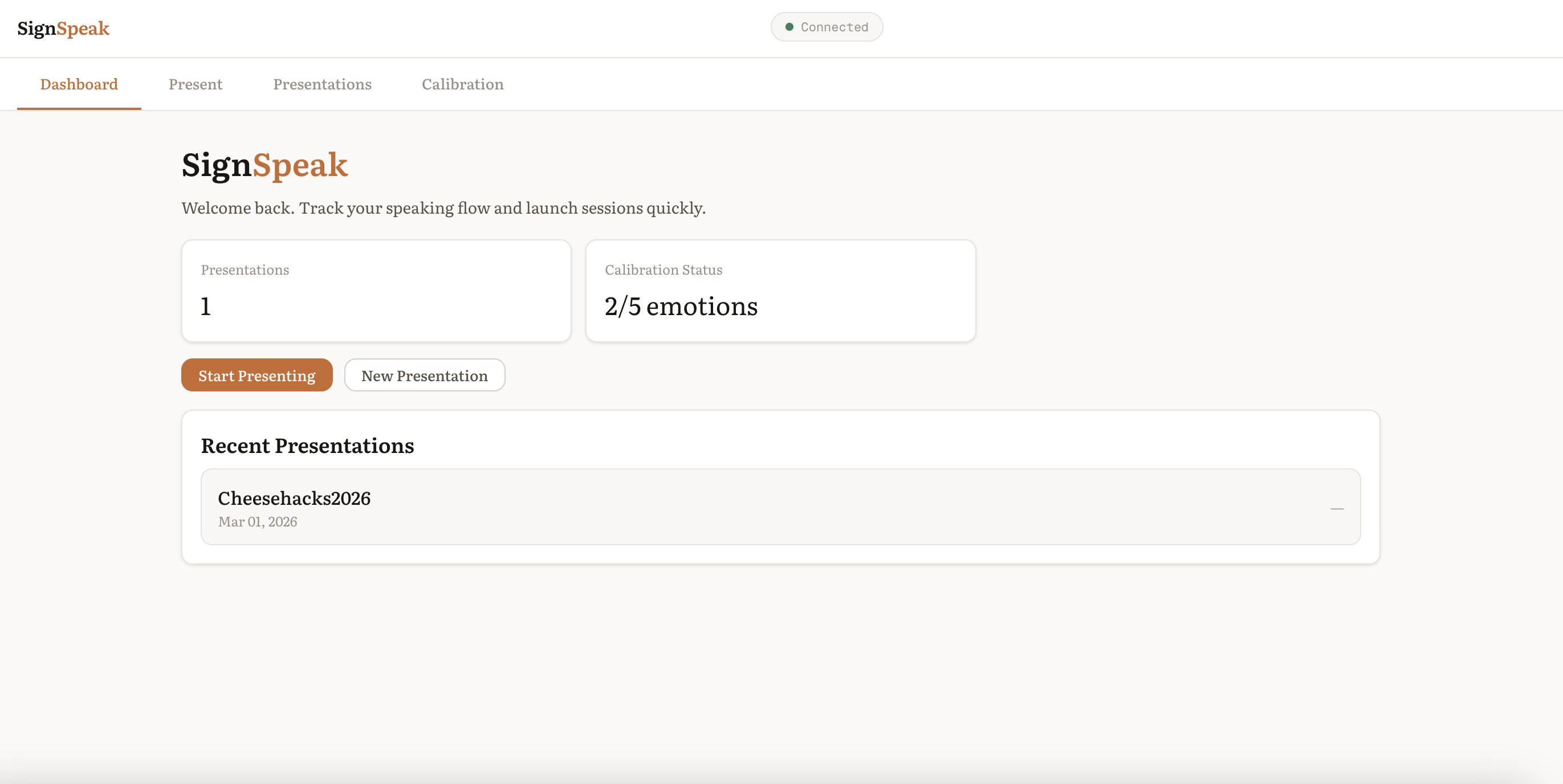The width and height of the screenshot is (1563, 784).
Task: Click the Mar 01, 2026 date text
Action: click(257, 521)
